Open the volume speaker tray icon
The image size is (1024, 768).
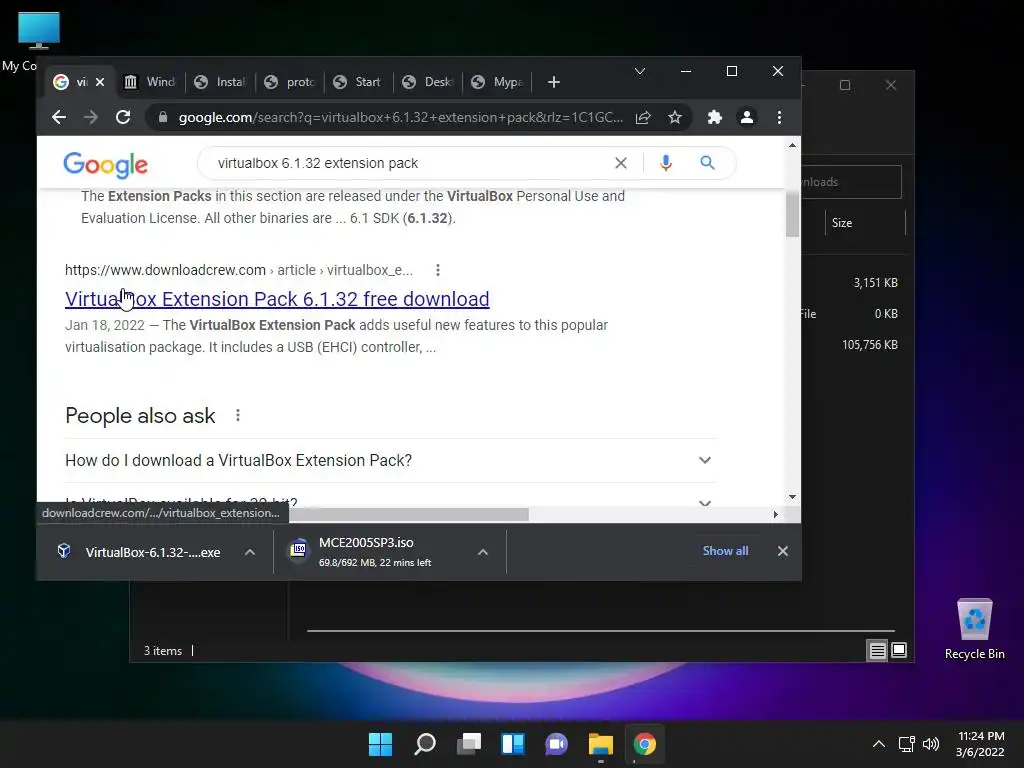(x=931, y=744)
